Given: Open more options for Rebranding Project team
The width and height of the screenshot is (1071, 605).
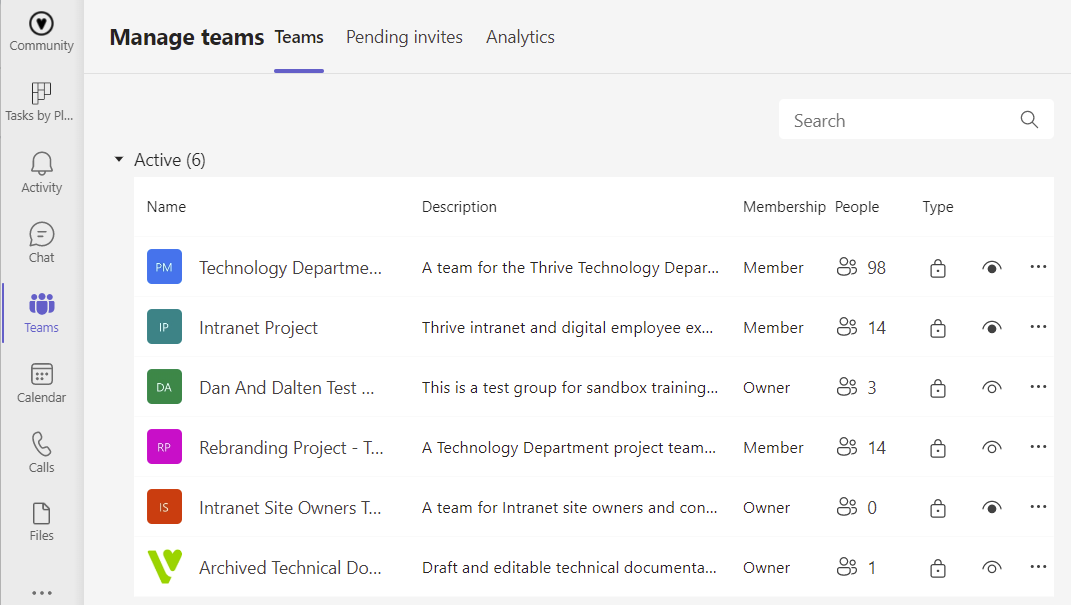Looking at the screenshot, I should pos(1038,447).
